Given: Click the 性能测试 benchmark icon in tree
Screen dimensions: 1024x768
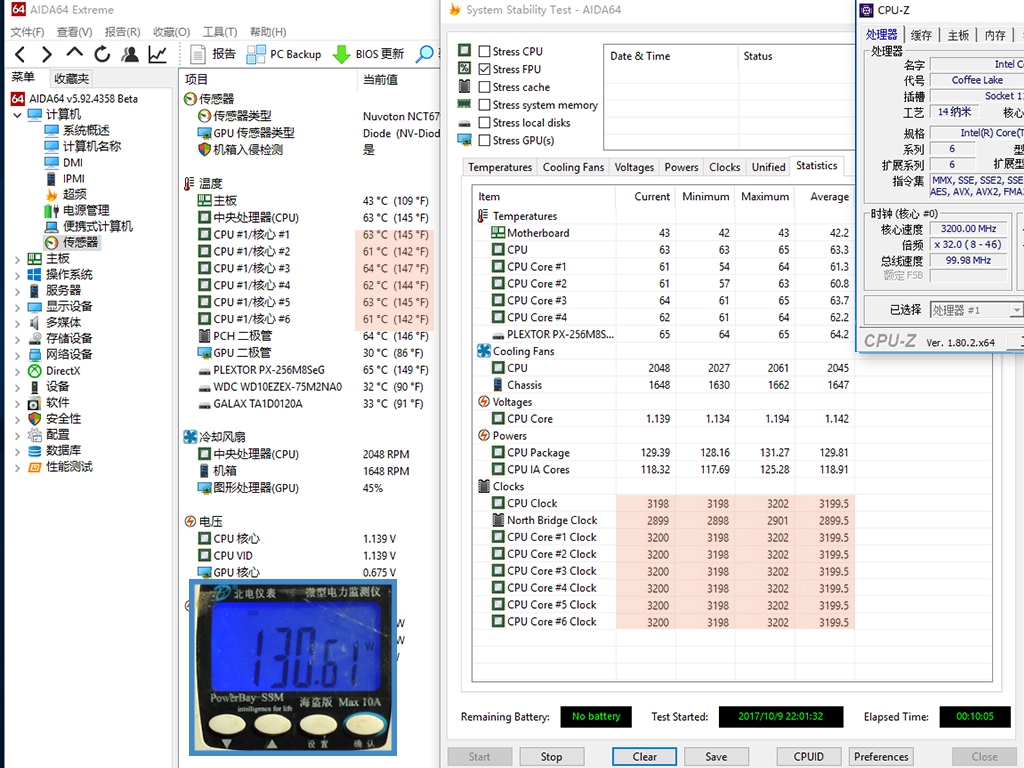Looking at the screenshot, I should tap(35, 467).
